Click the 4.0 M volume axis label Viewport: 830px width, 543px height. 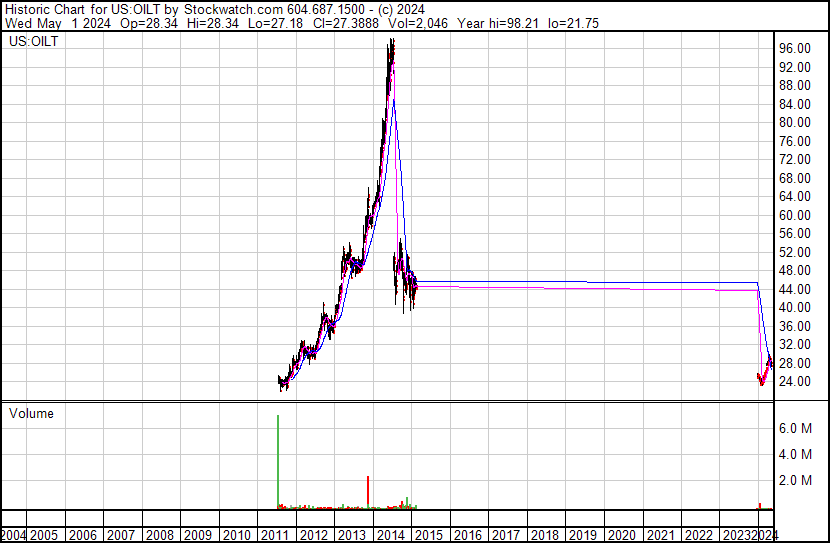click(x=795, y=454)
